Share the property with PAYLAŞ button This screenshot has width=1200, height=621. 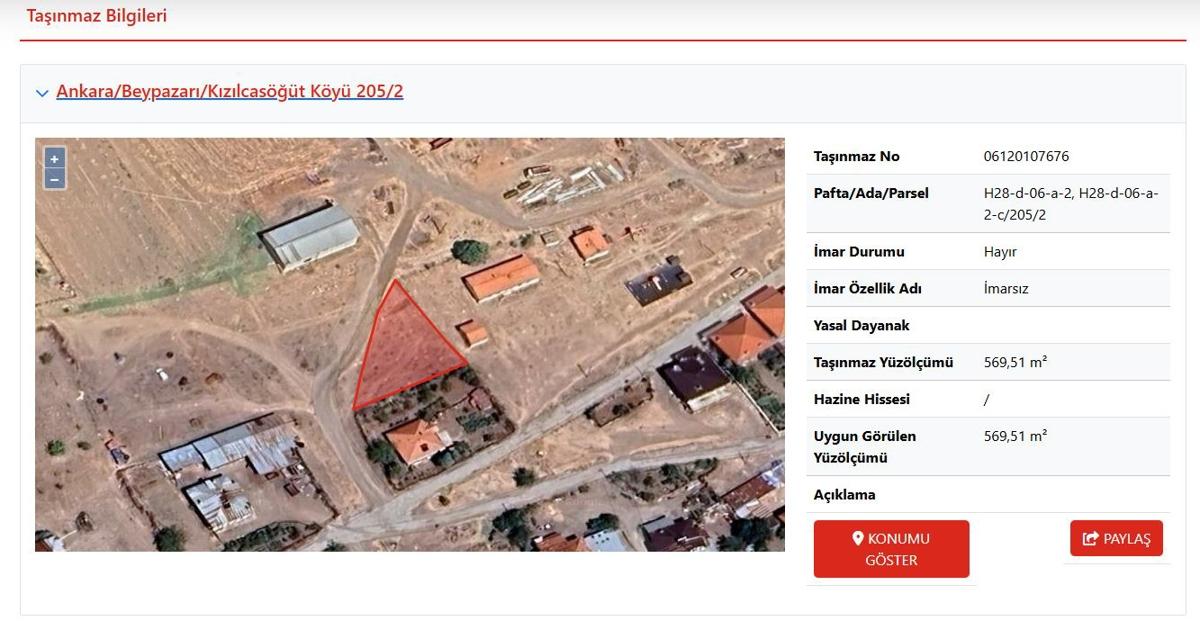tap(1116, 539)
